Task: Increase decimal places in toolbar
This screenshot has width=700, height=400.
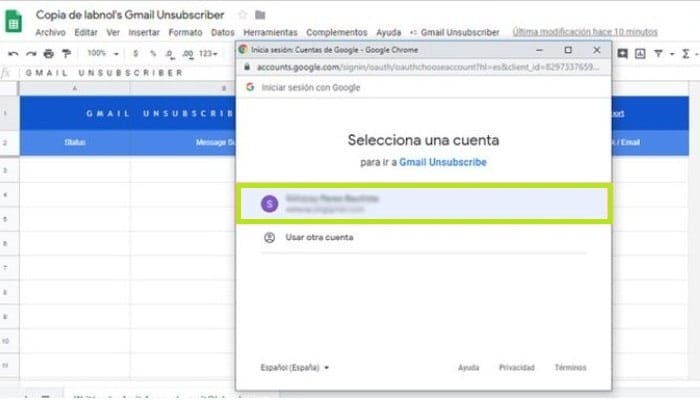Action: (188, 54)
